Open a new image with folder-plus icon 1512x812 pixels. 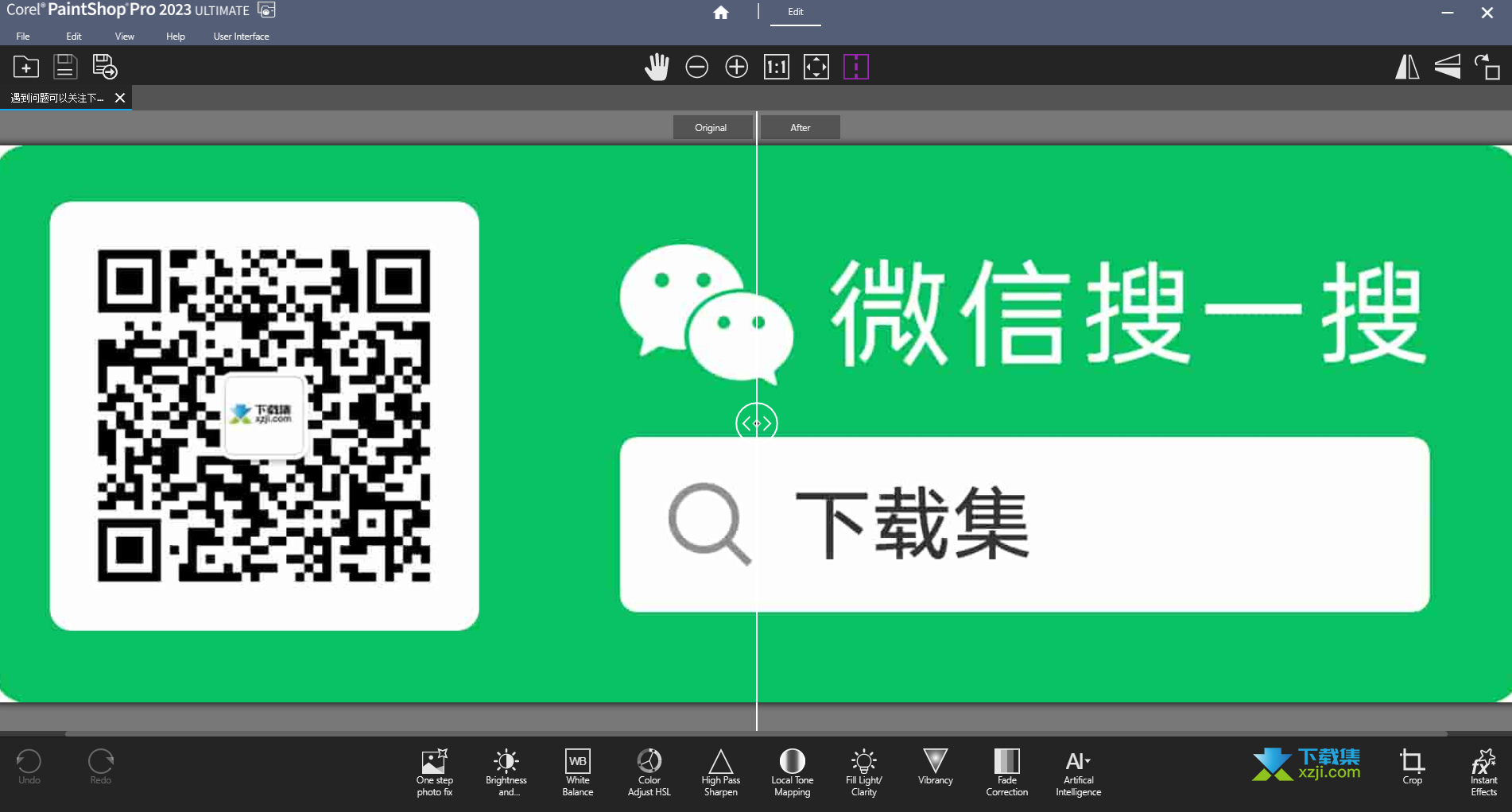pos(25,67)
